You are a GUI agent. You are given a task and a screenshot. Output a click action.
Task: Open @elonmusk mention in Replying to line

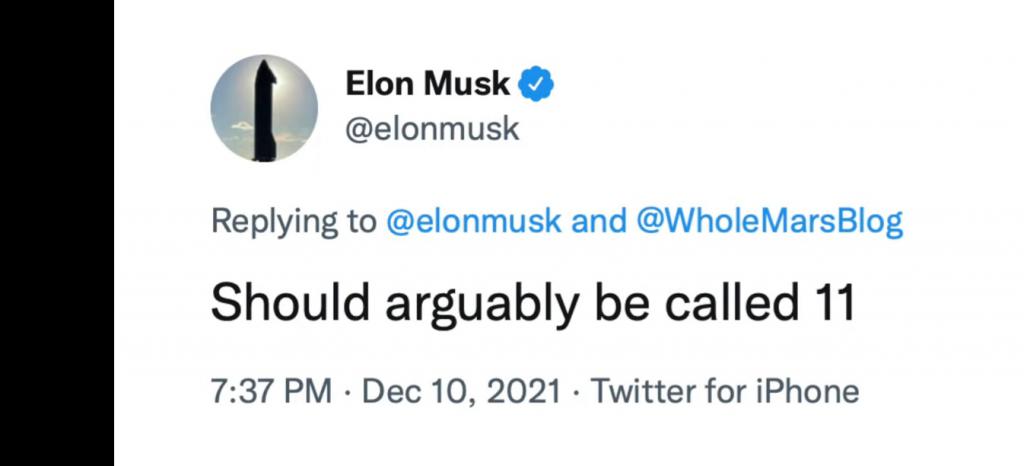coord(473,222)
